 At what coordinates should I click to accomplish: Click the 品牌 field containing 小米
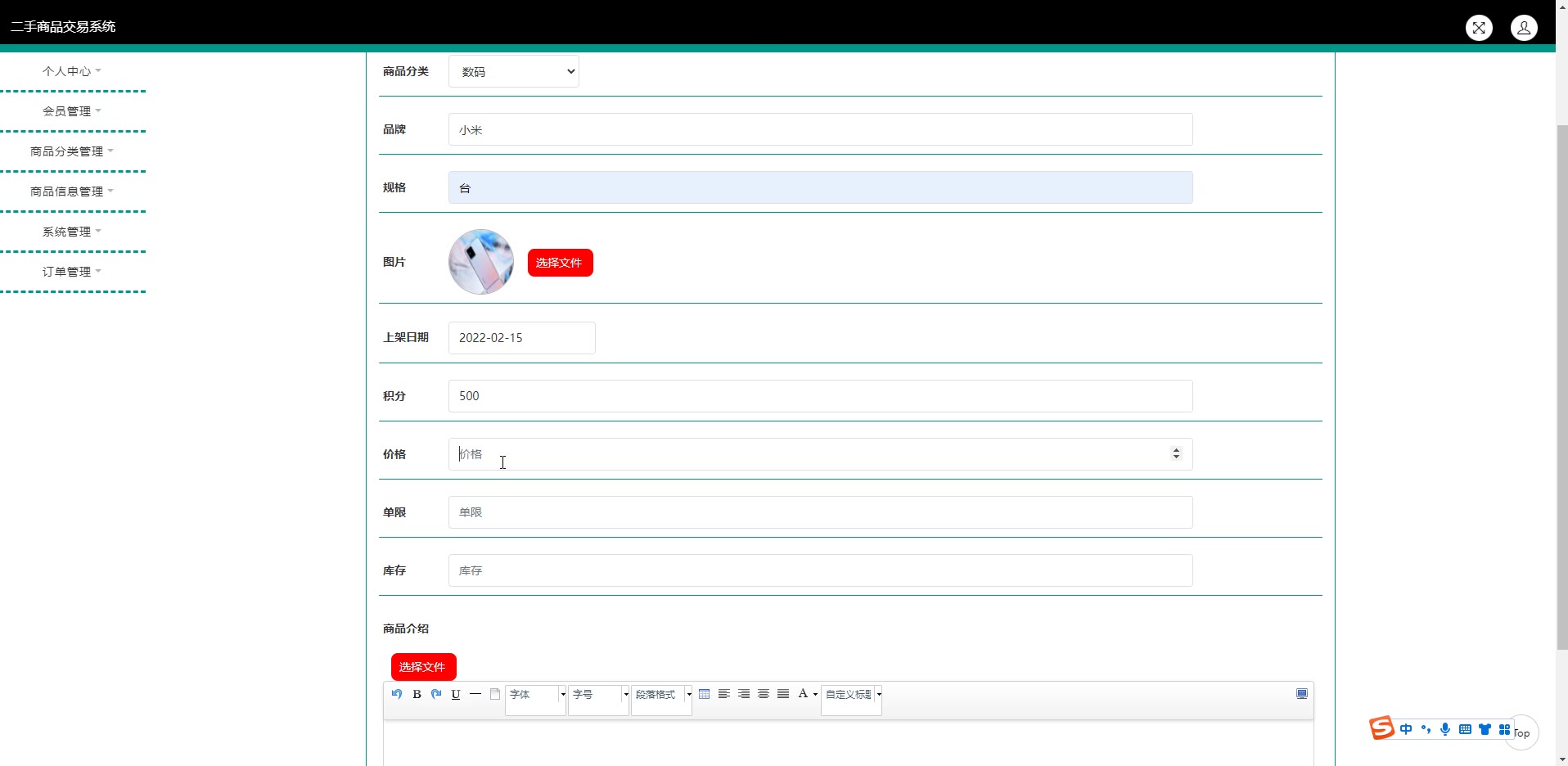pyautogui.click(x=820, y=129)
